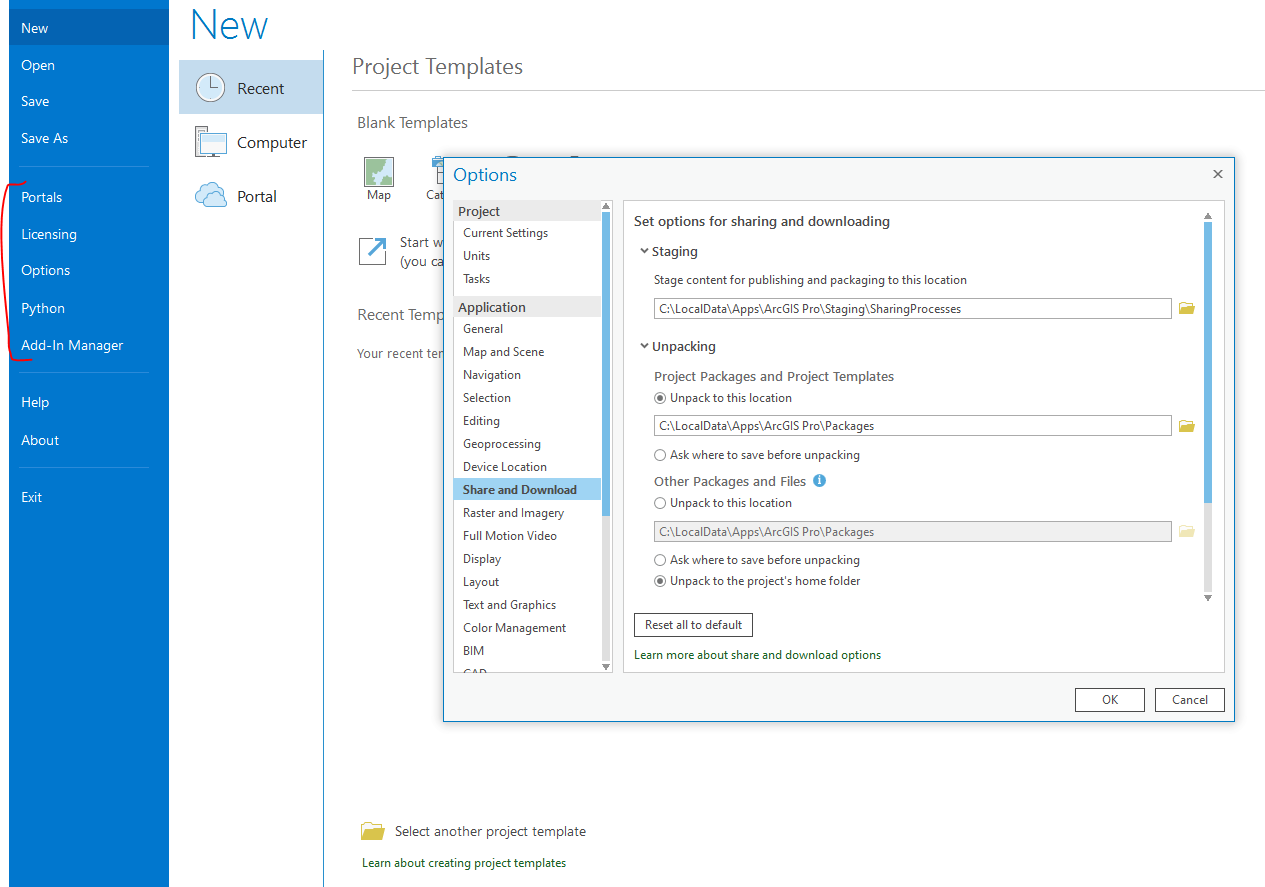
Task: Collapse the Unpacking section
Action: click(x=644, y=345)
